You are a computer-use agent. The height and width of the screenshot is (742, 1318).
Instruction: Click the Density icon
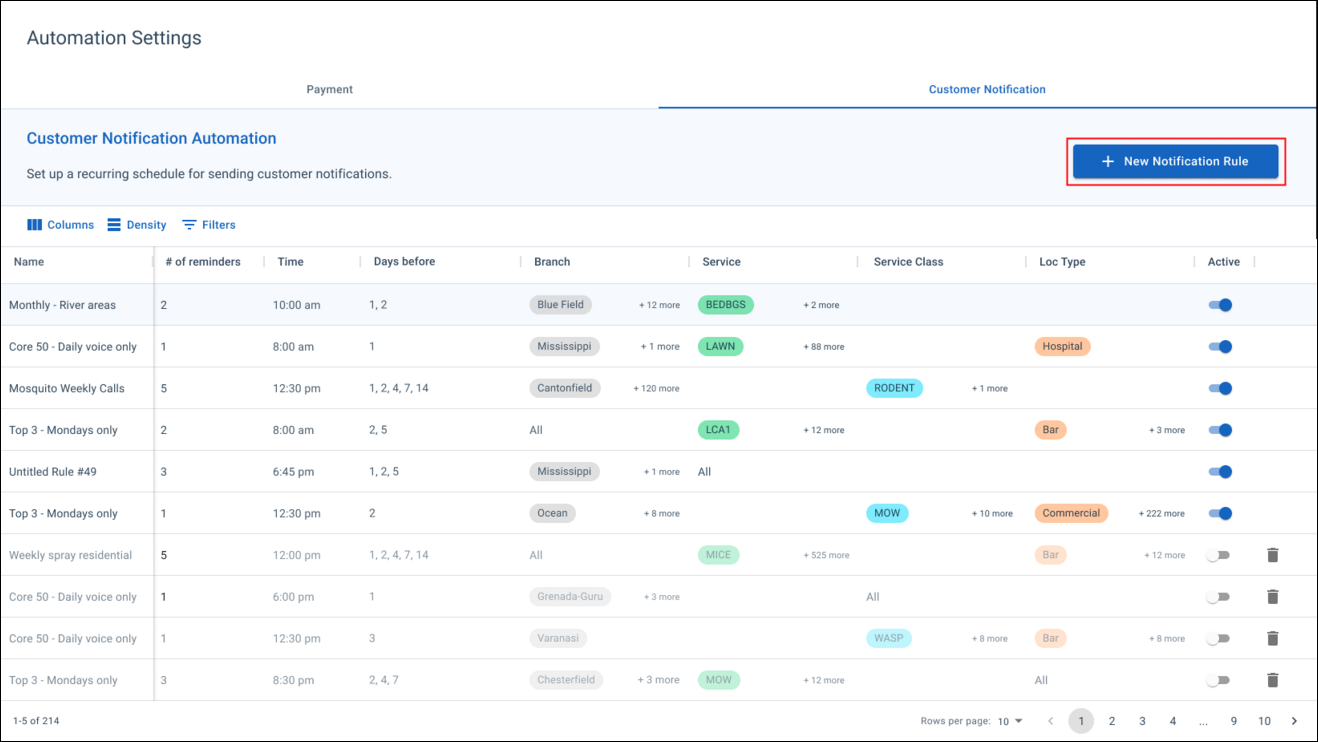[x=136, y=224]
